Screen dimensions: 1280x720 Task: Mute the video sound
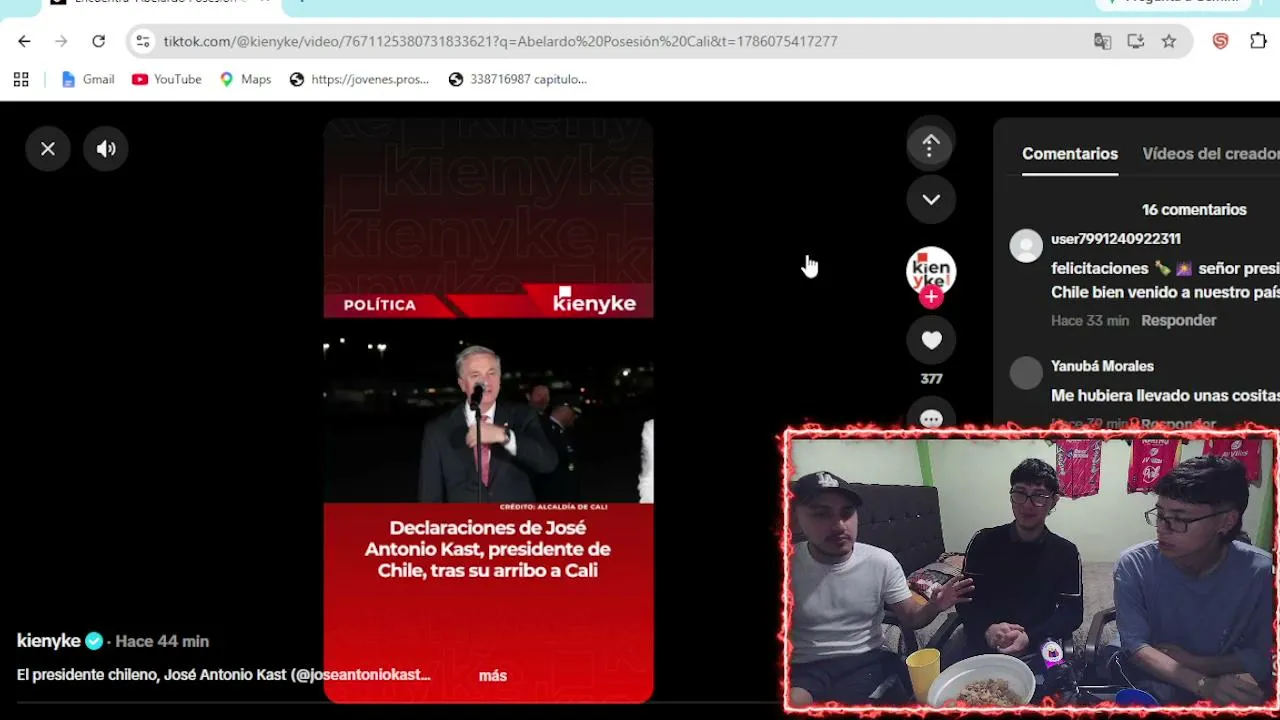click(x=106, y=149)
